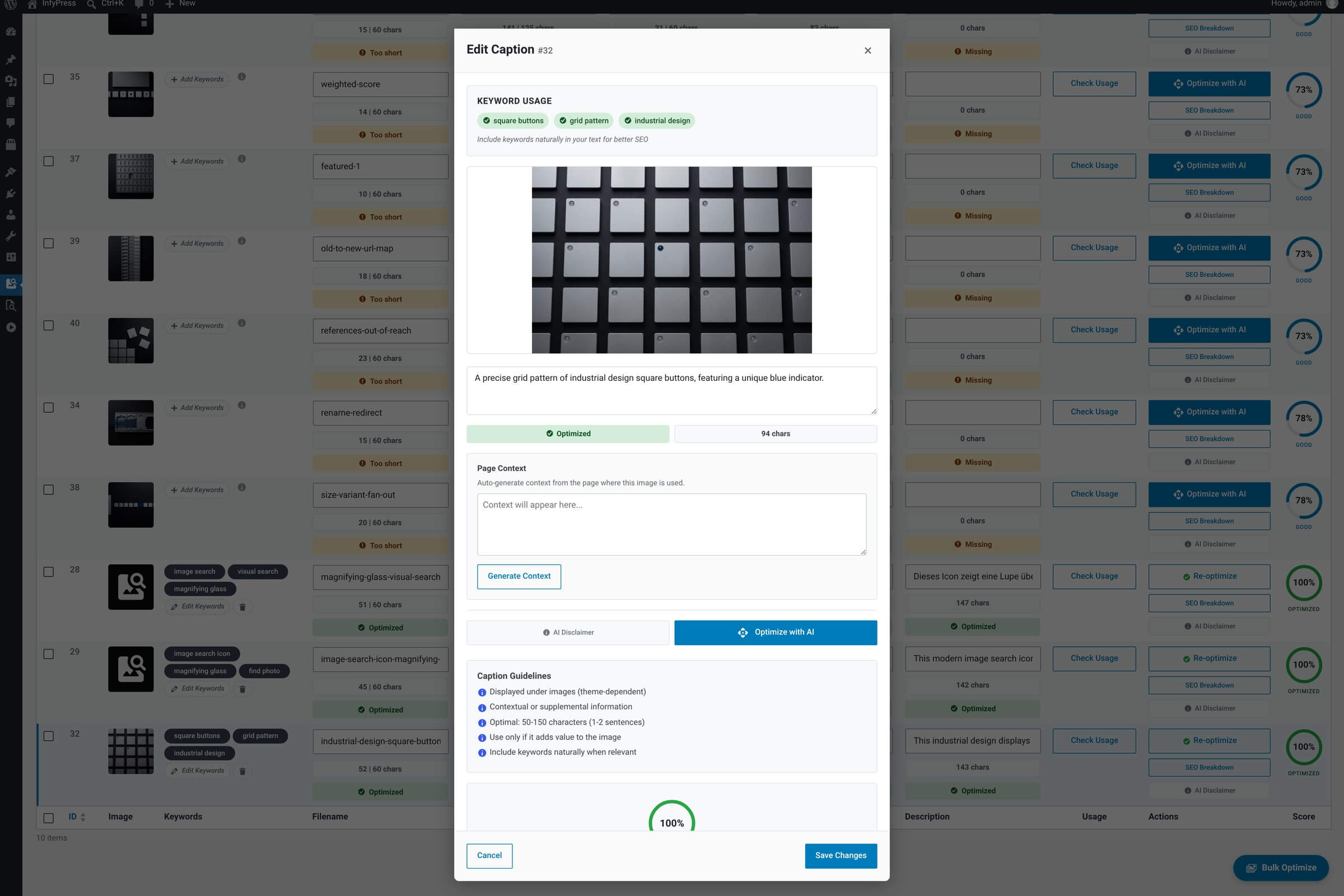This screenshot has height=896, width=1344.
Task: Tick the checkbox for row 34
Action: click(x=49, y=408)
